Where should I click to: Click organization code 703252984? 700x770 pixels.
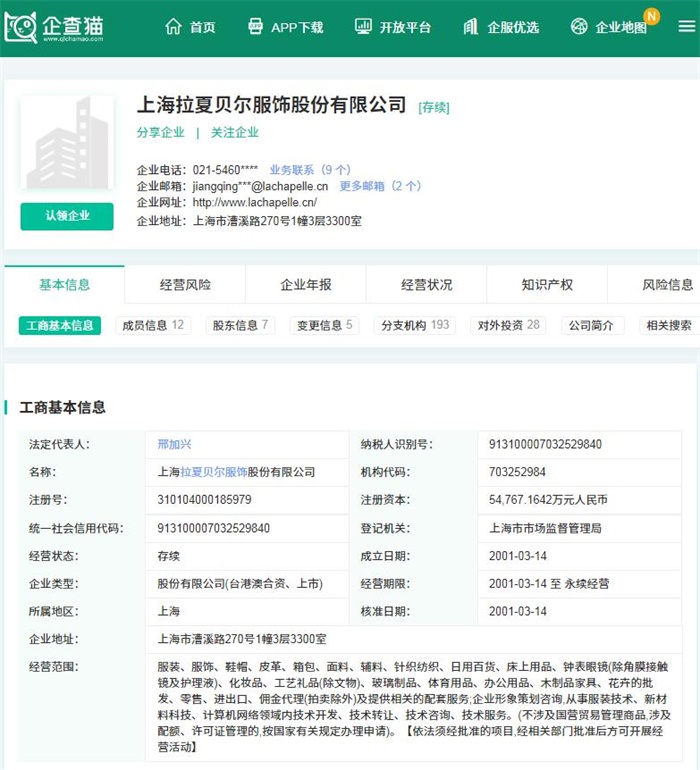[517, 472]
